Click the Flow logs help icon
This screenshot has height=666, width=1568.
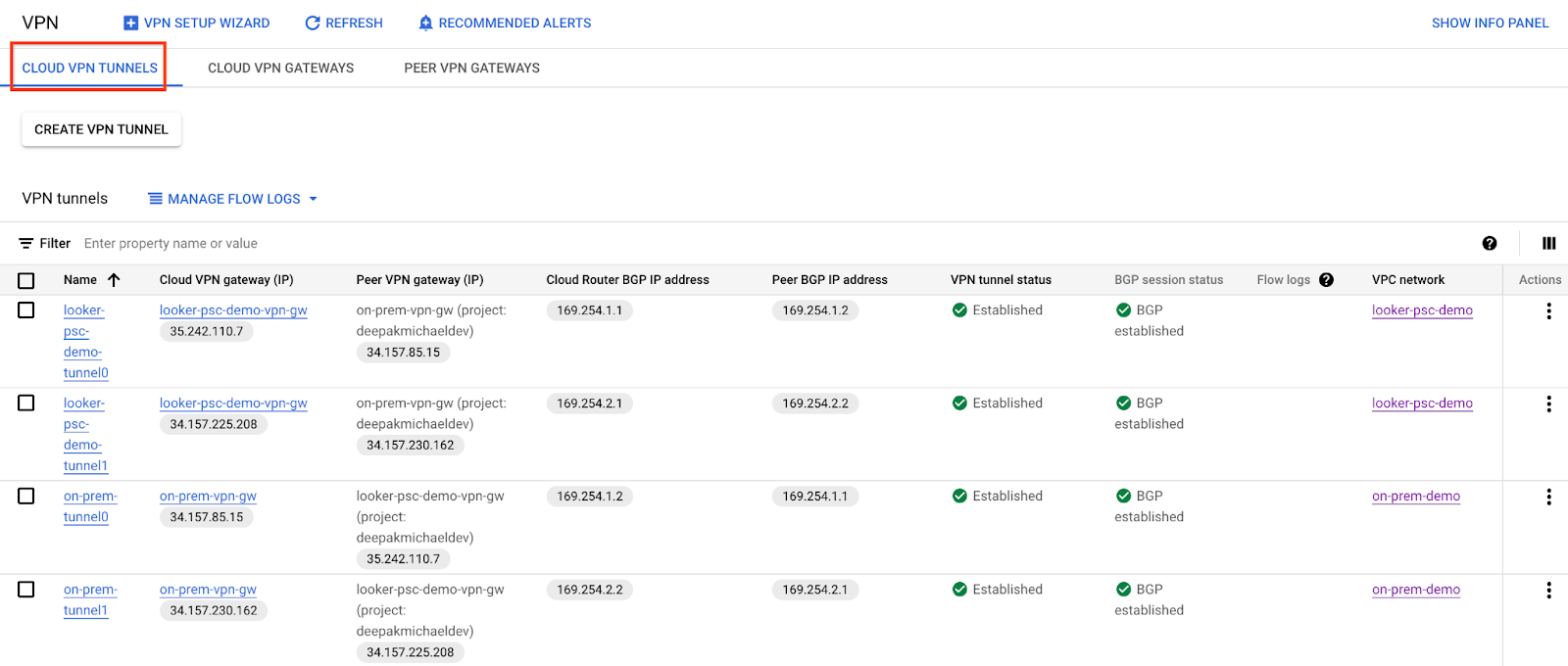1326,279
